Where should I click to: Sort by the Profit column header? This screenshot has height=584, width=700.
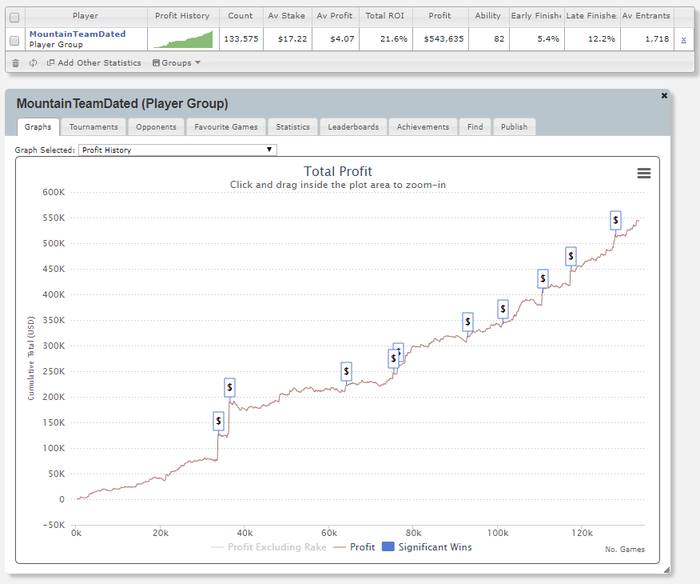click(x=440, y=16)
